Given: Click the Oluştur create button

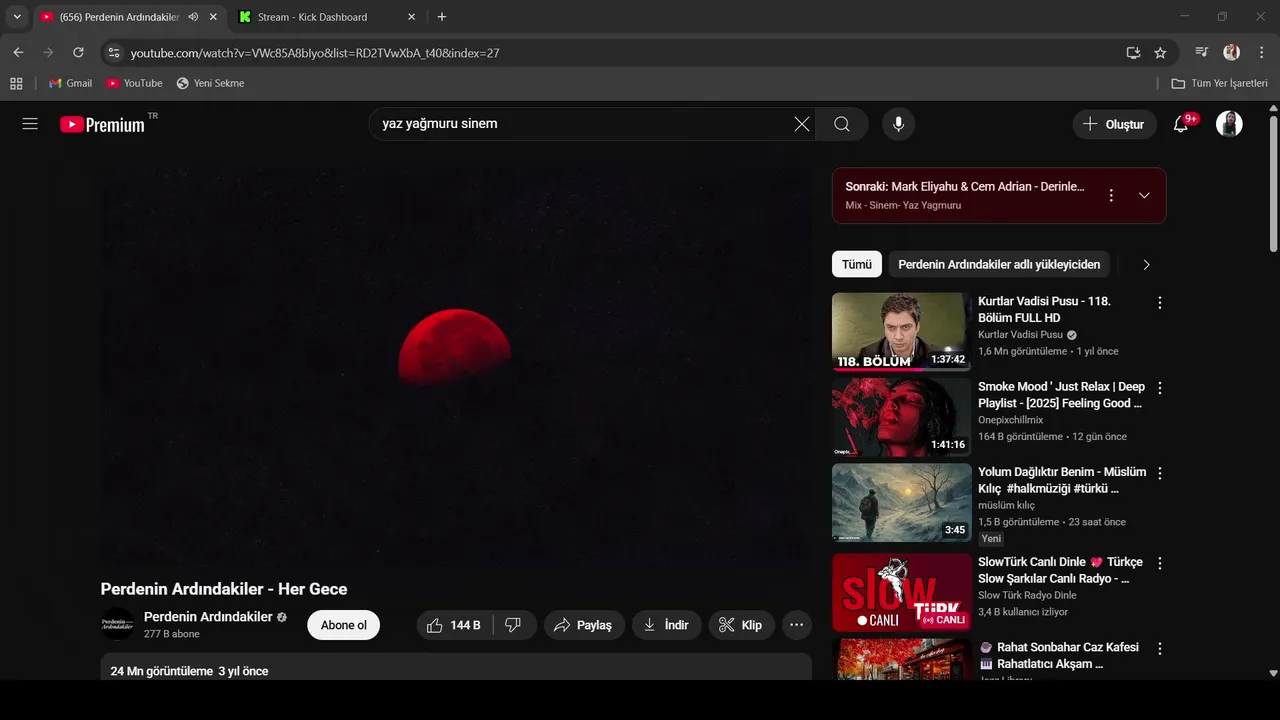Looking at the screenshot, I should [x=1115, y=124].
